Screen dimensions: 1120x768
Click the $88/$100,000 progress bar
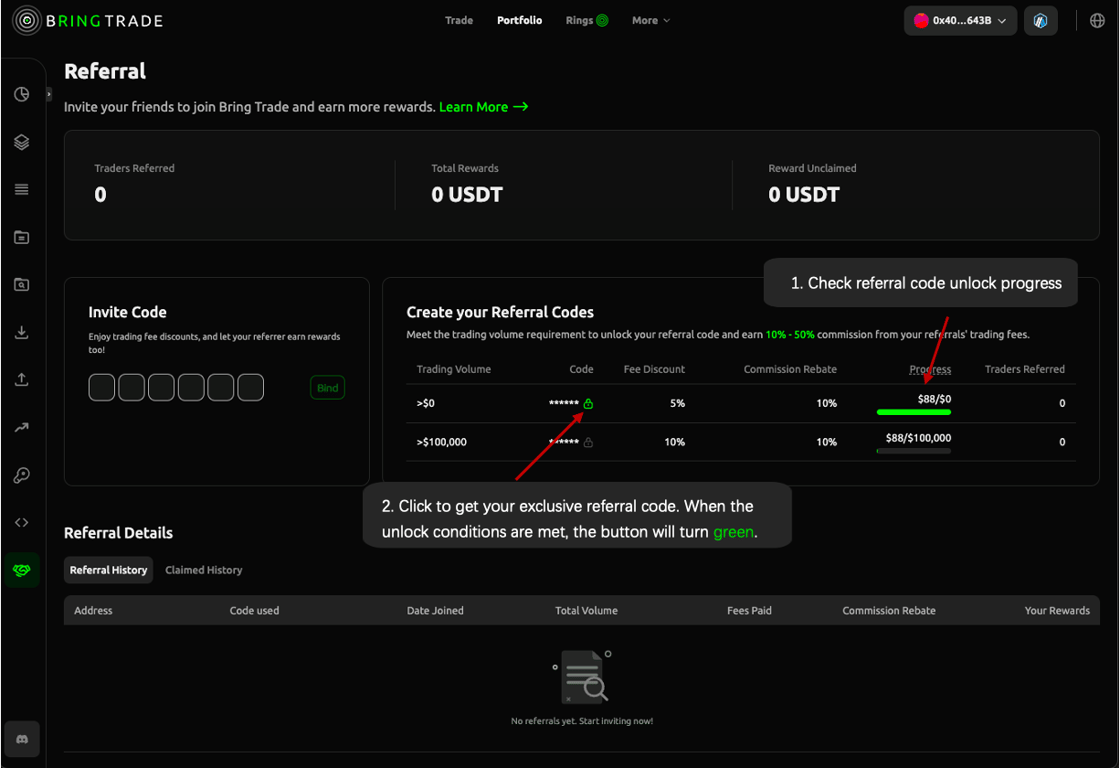(914, 451)
